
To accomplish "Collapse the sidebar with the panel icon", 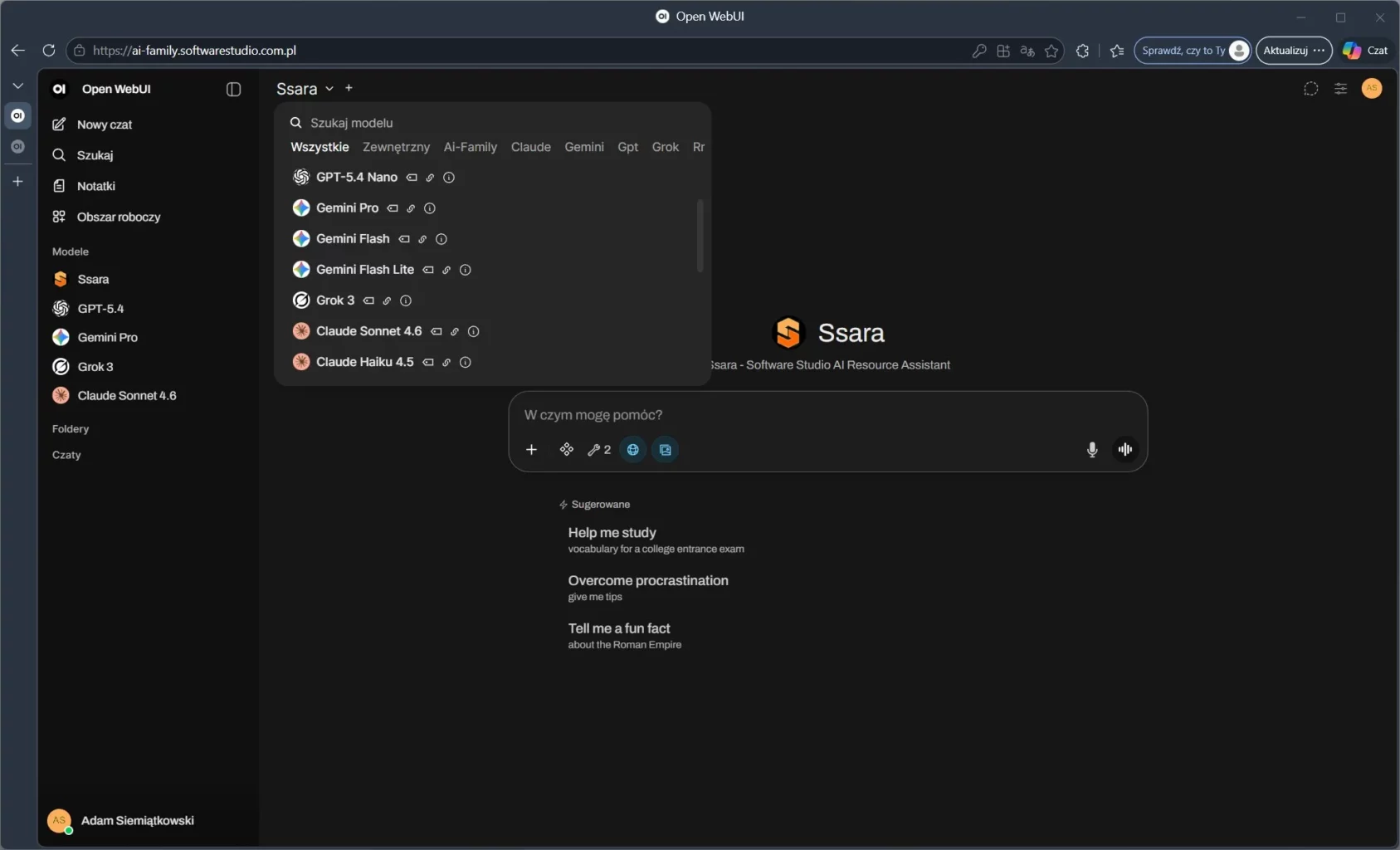I will point(232,89).
